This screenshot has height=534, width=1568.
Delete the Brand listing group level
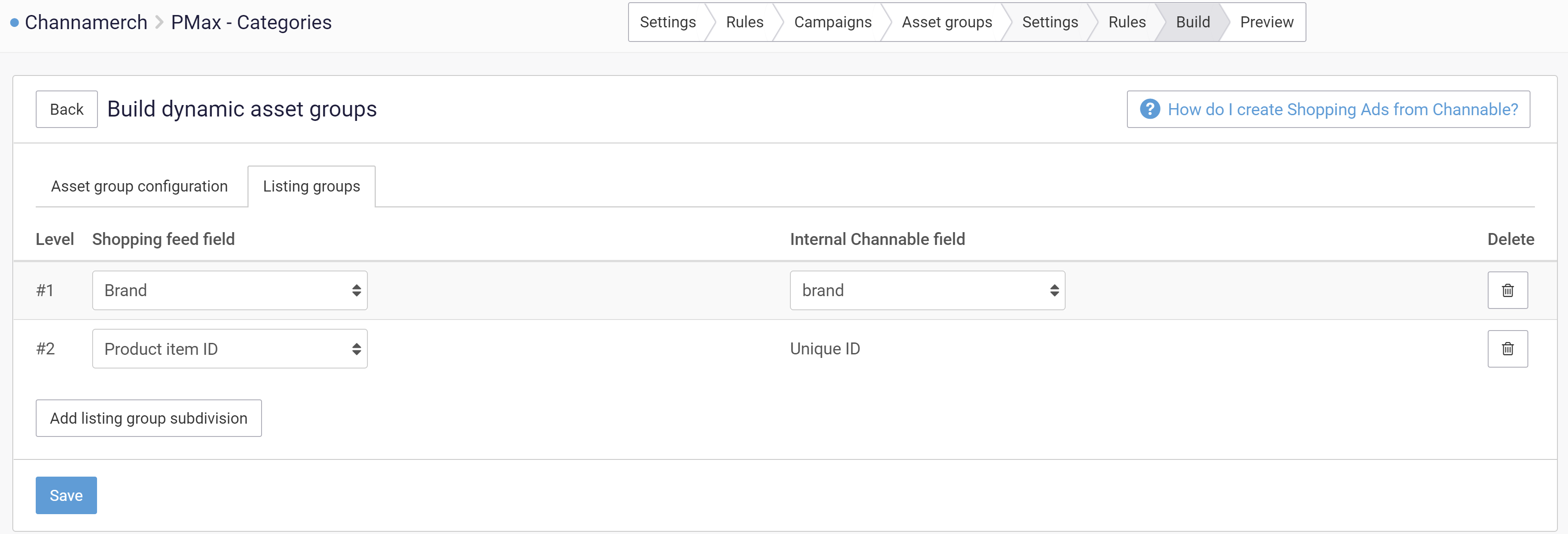coord(1507,290)
